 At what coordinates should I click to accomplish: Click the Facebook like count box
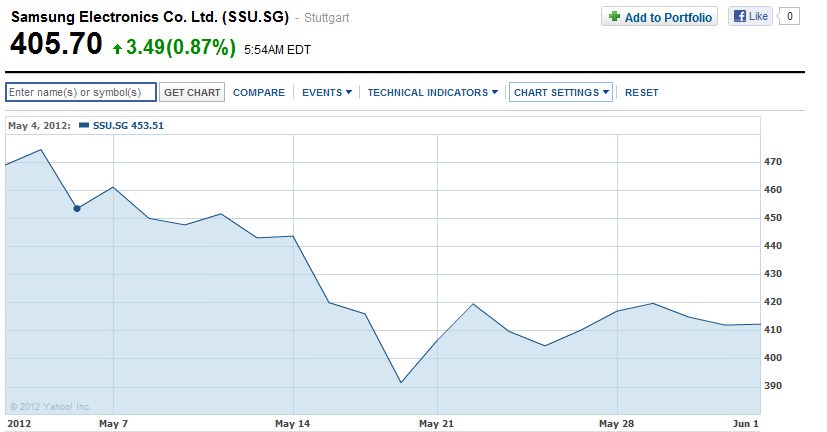(x=789, y=16)
